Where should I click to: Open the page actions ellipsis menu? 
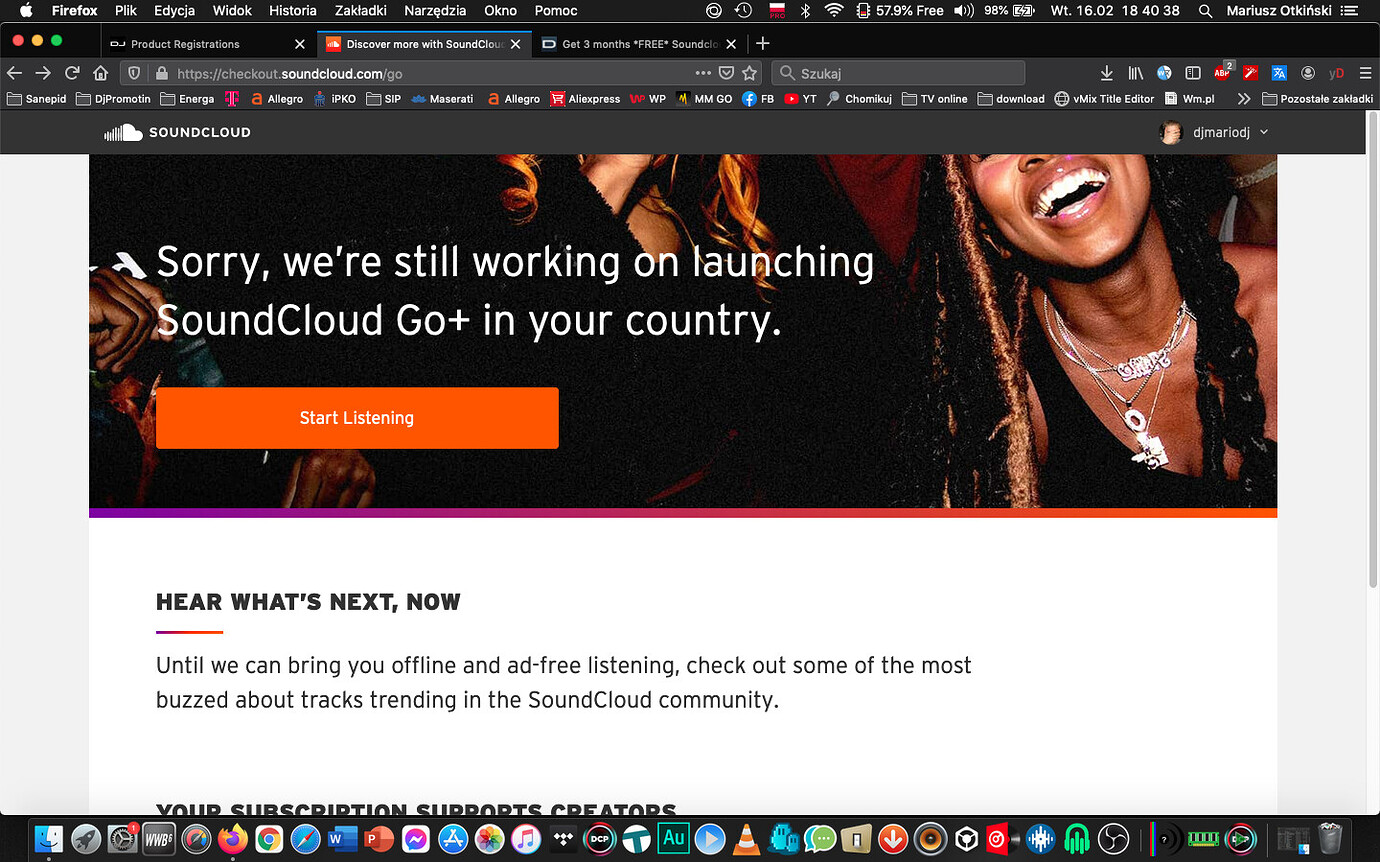703,72
